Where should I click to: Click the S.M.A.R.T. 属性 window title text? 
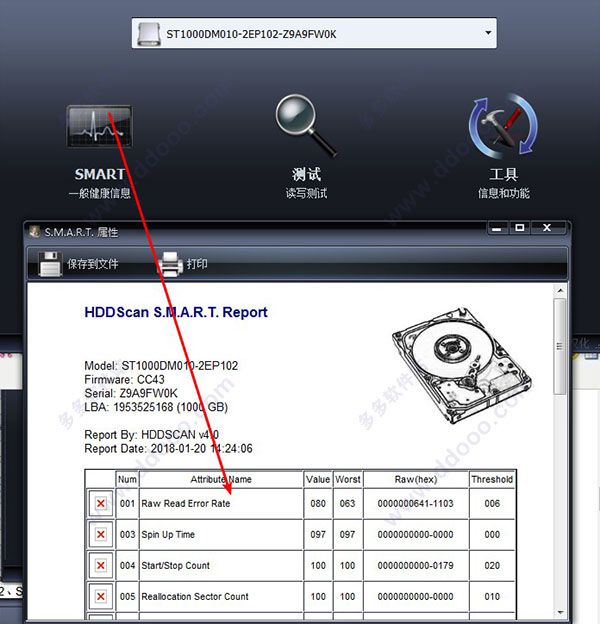[x=81, y=232]
